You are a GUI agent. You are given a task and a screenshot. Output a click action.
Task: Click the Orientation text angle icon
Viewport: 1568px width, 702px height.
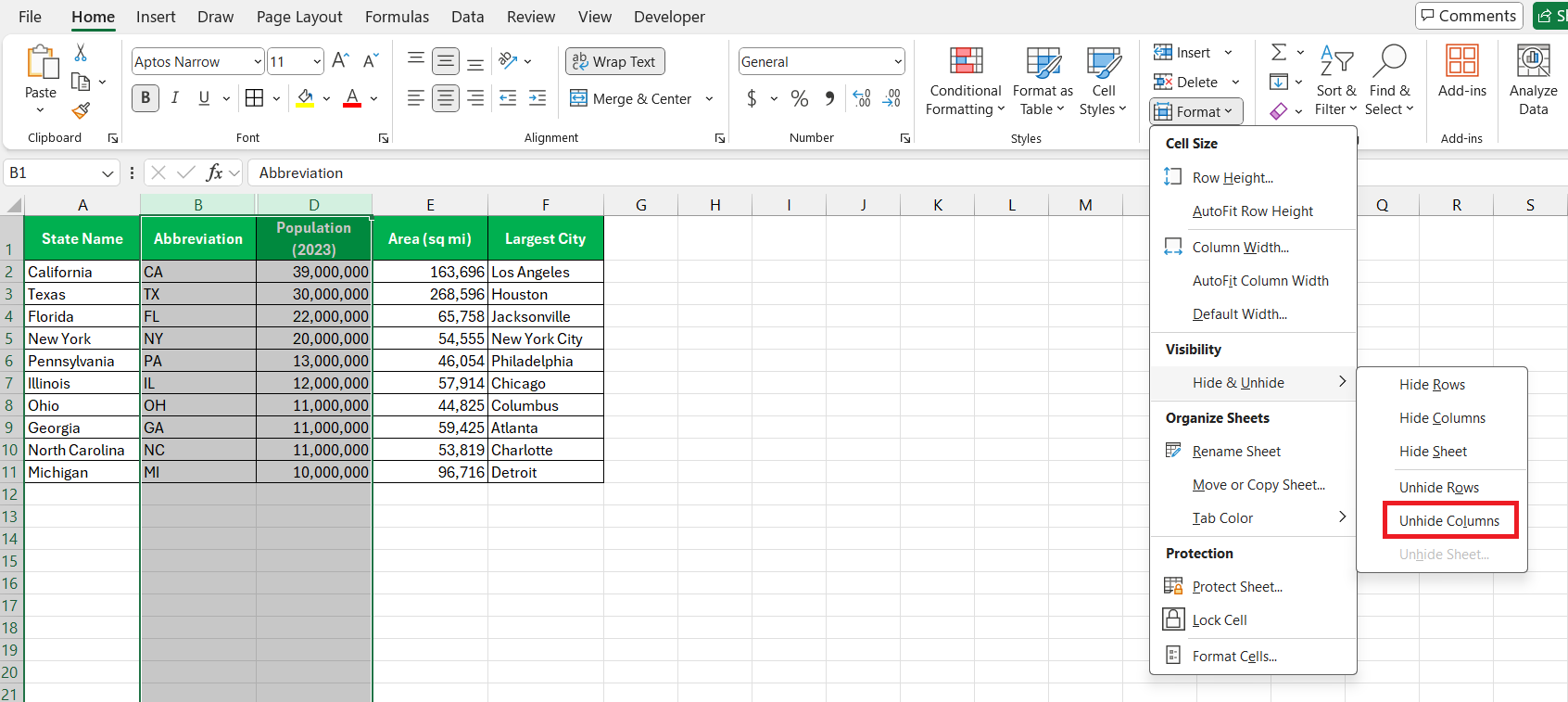coord(508,61)
